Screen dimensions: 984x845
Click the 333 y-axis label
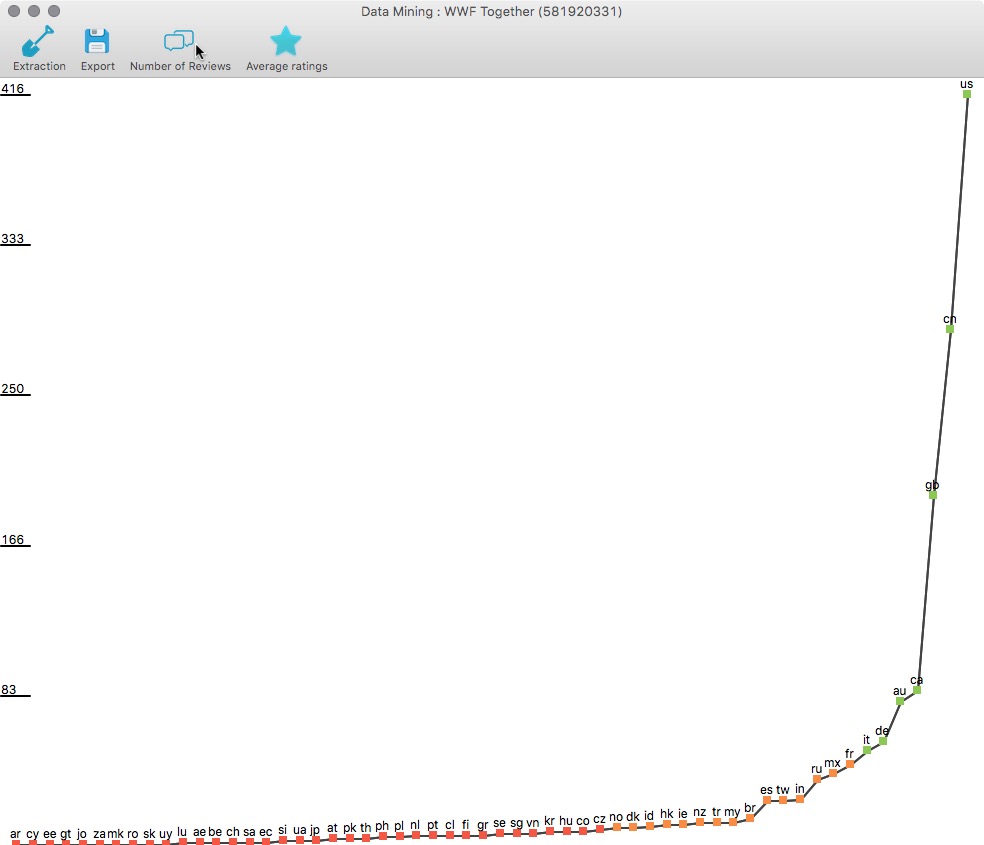click(x=13, y=238)
